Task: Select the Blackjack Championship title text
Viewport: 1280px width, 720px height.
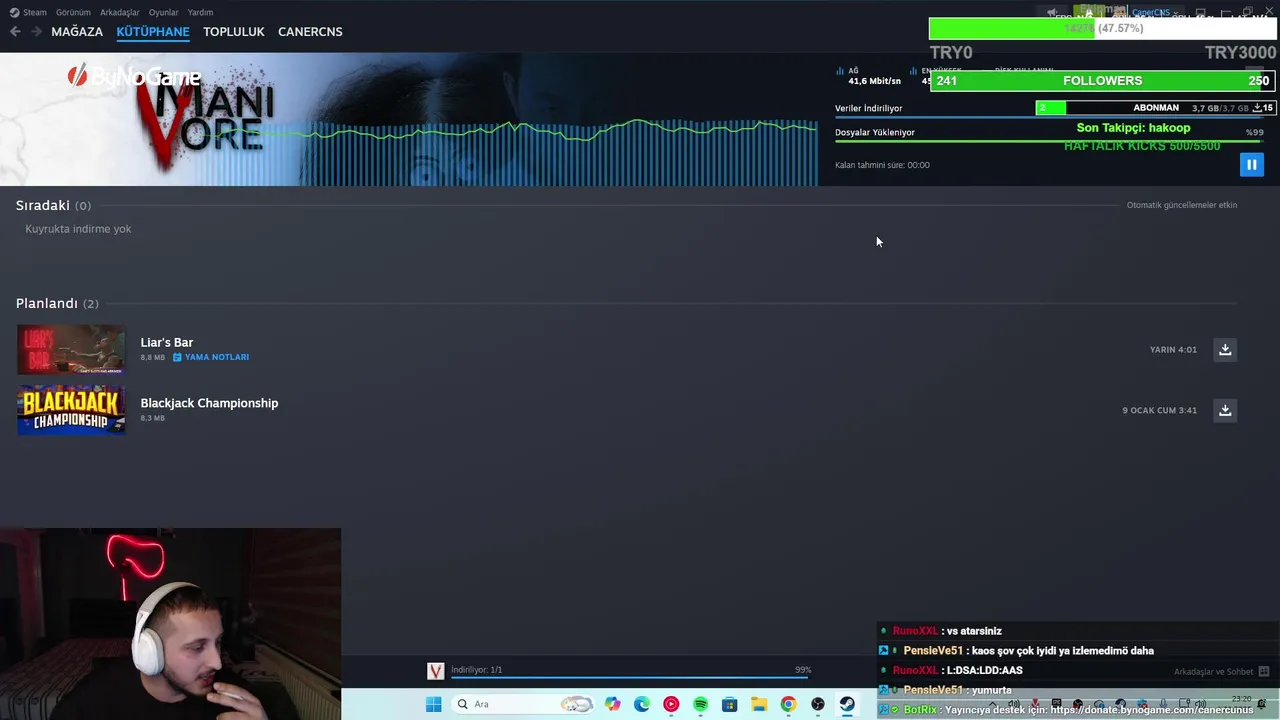Action: tap(209, 403)
